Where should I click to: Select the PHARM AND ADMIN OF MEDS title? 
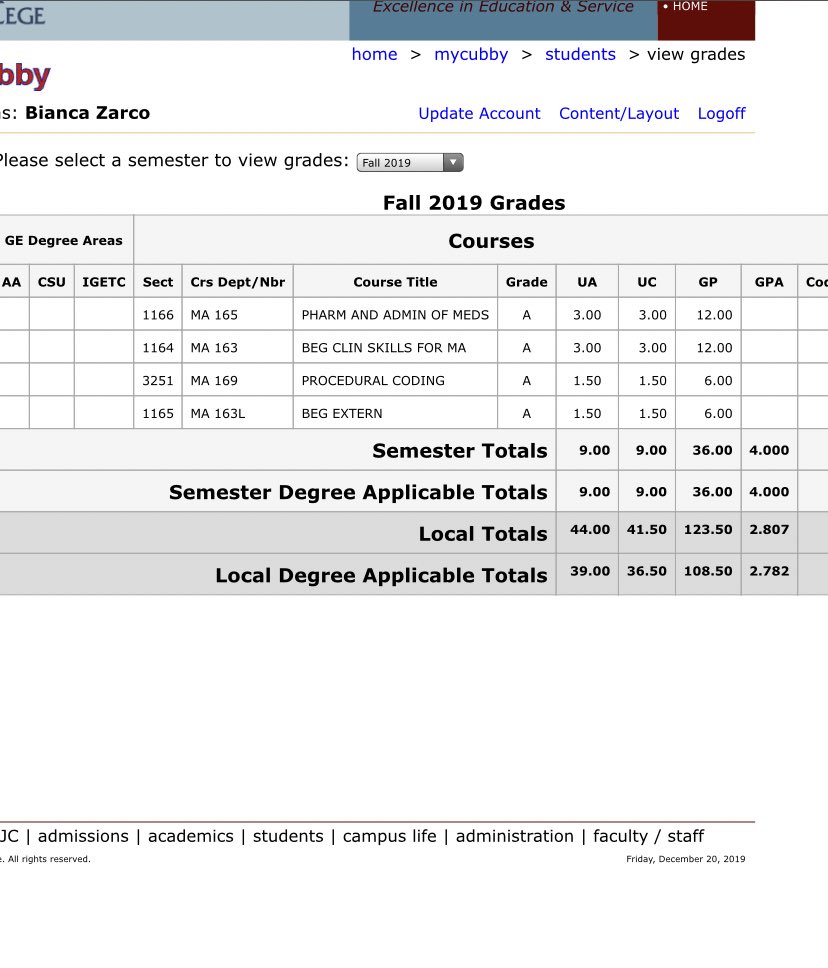tap(395, 315)
